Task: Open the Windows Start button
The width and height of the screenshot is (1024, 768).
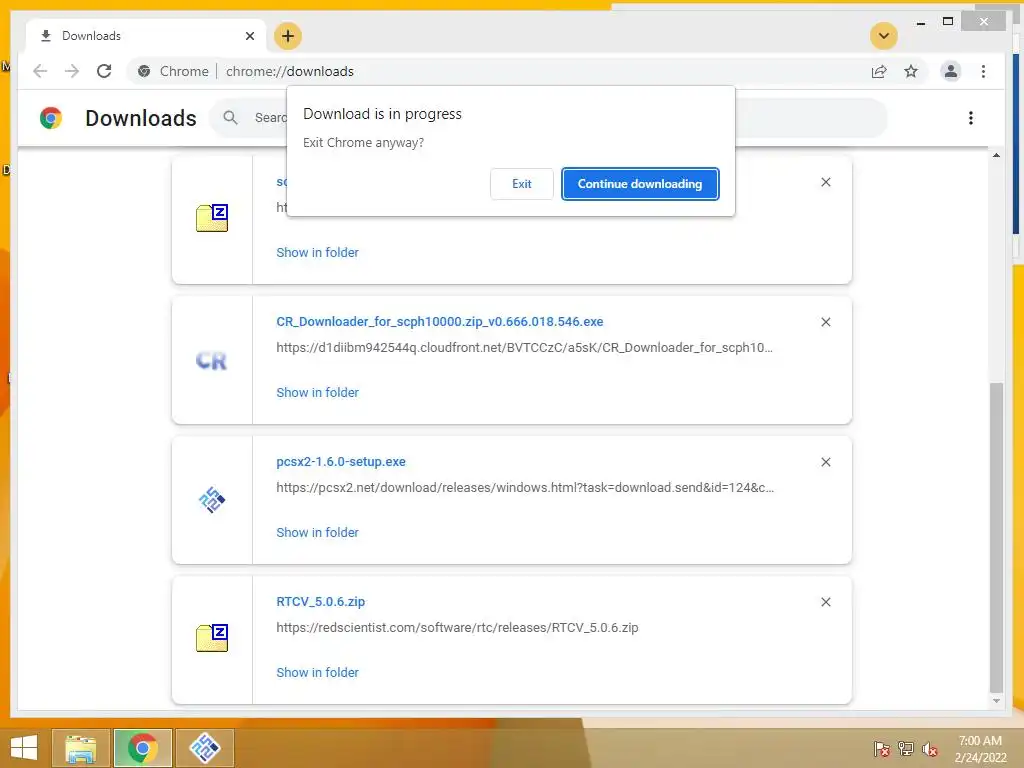Action: point(24,748)
